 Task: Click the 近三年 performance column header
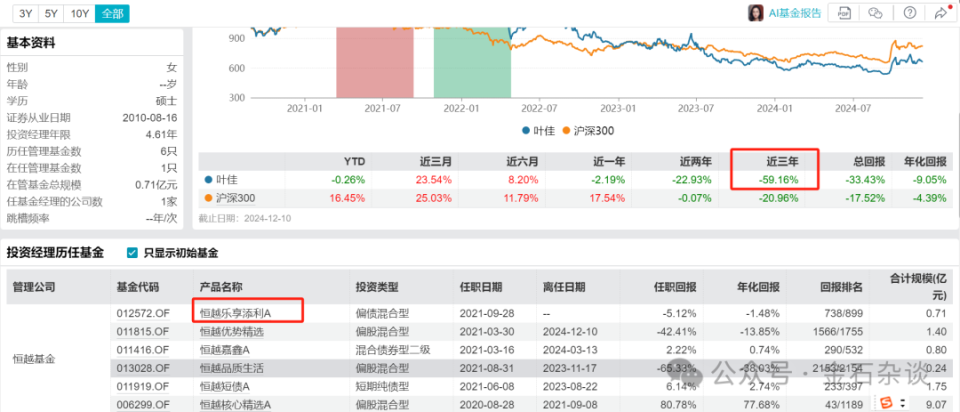783,162
